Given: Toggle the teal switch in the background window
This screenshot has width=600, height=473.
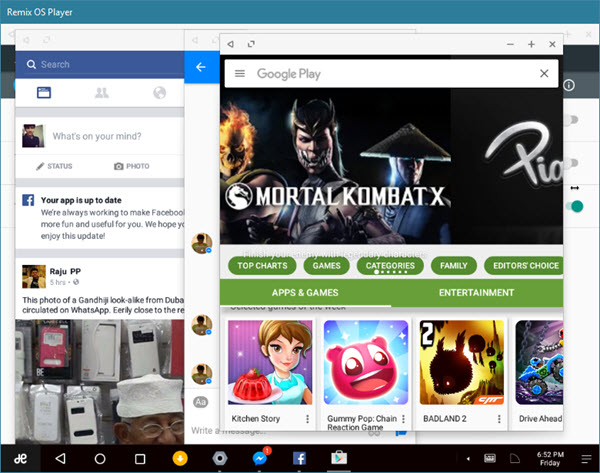Looking at the screenshot, I should pyautogui.click(x=575, y=206).
